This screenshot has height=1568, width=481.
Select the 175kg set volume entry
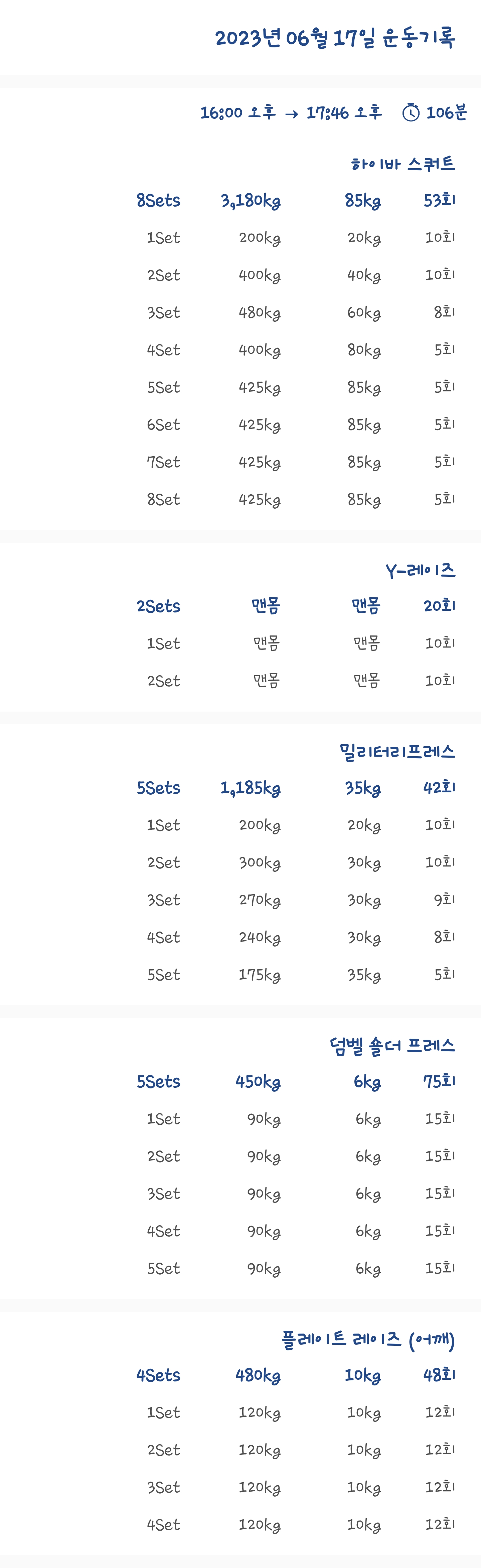(260, 975)
